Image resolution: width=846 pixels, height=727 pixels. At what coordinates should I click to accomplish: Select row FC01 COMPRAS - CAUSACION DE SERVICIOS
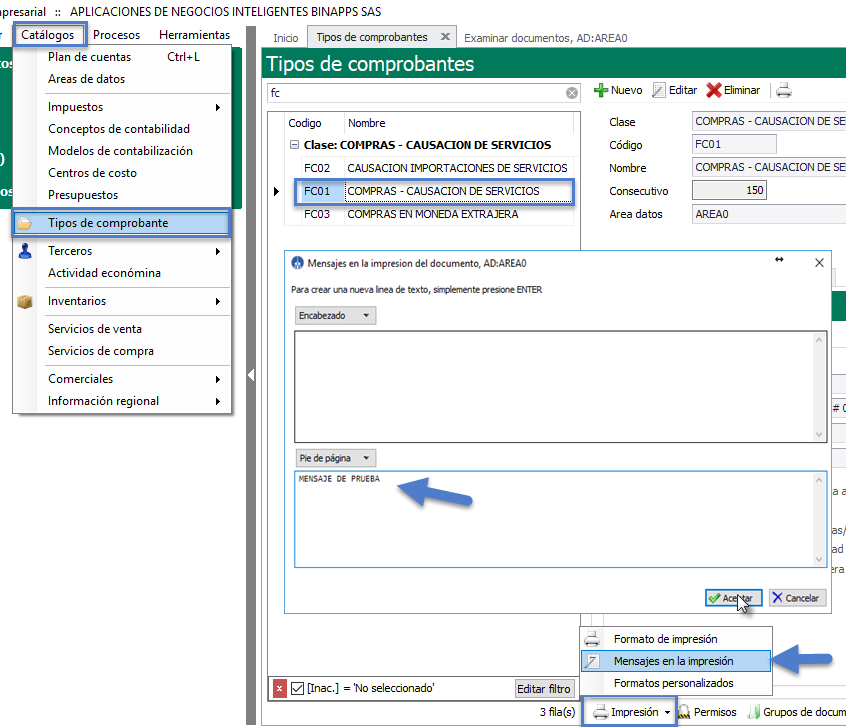436,192
